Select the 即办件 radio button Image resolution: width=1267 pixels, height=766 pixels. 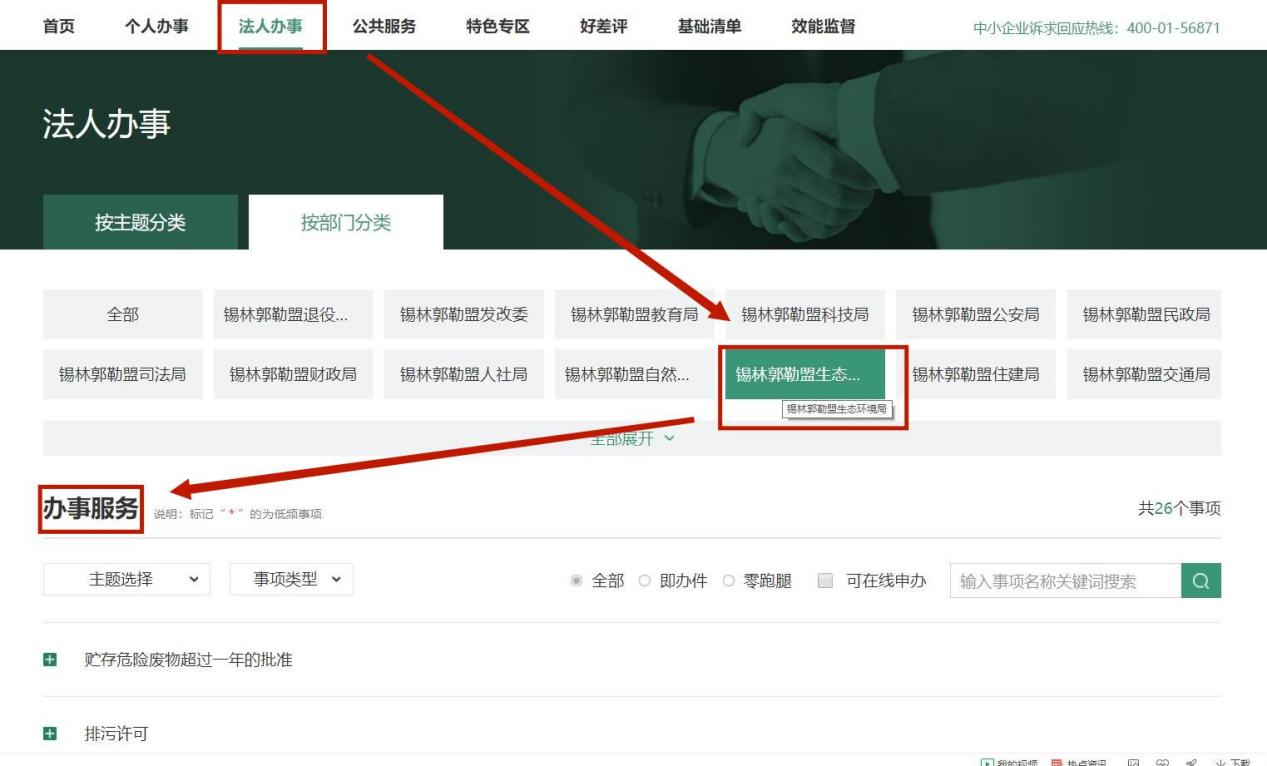tap(644, 581)
